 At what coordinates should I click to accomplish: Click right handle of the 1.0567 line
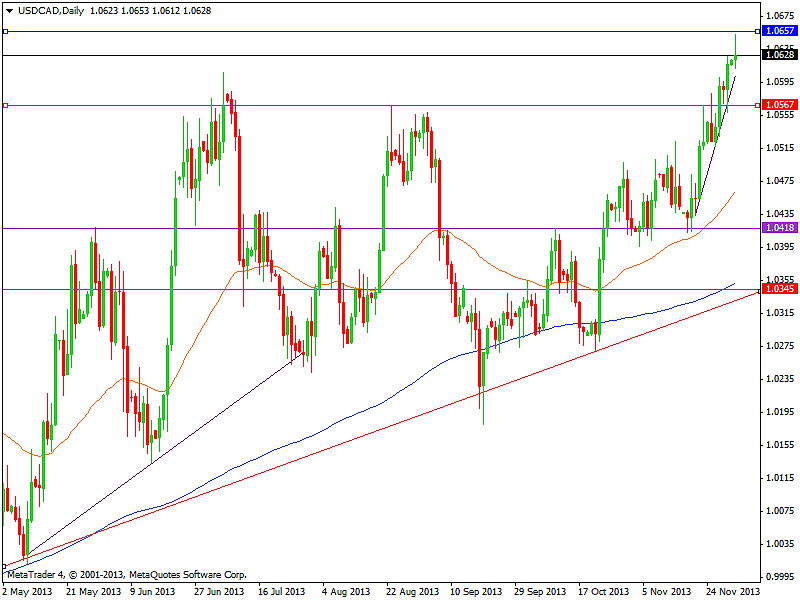point(757,105)
